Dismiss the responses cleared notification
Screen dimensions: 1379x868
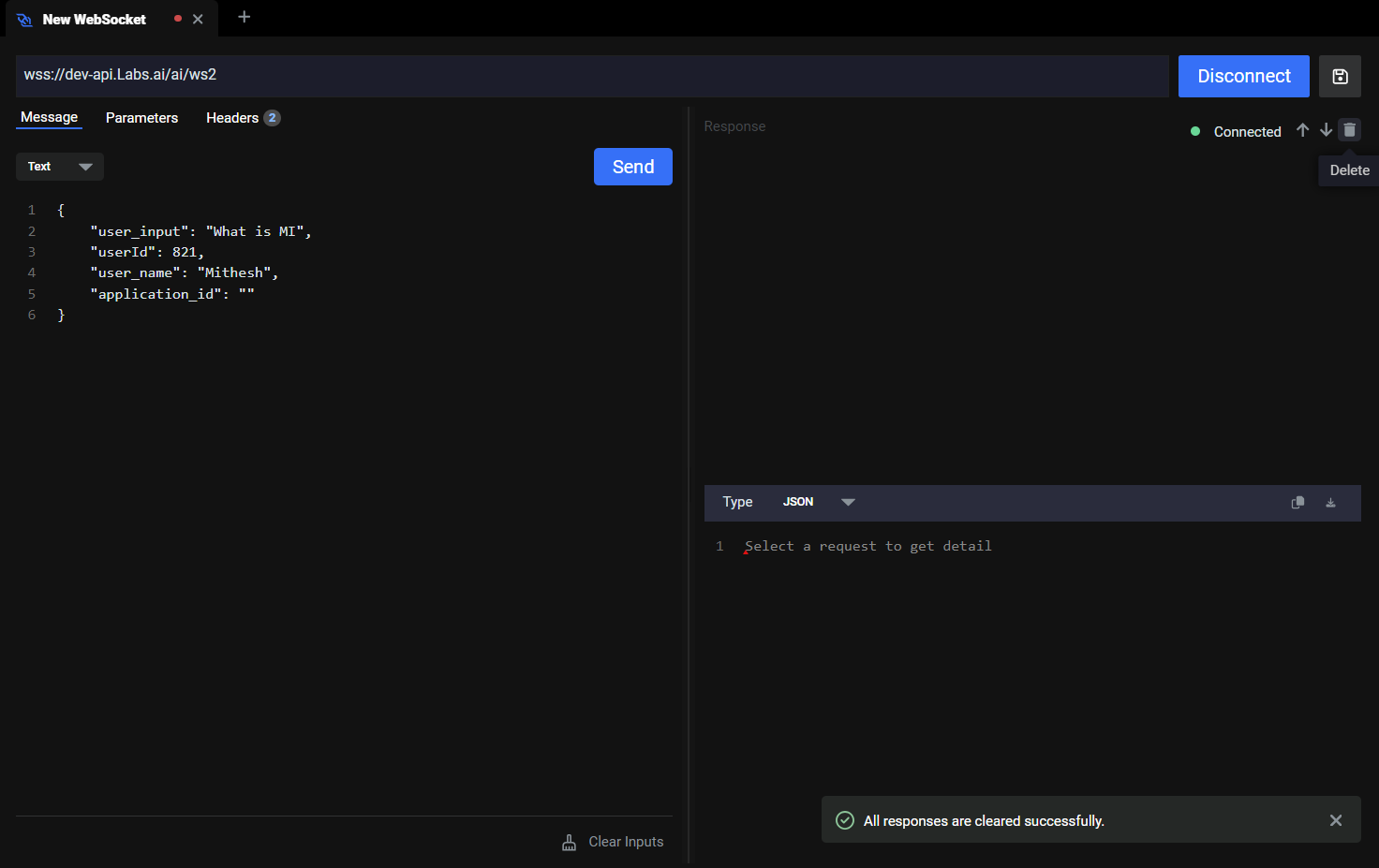coord(1336,820)
